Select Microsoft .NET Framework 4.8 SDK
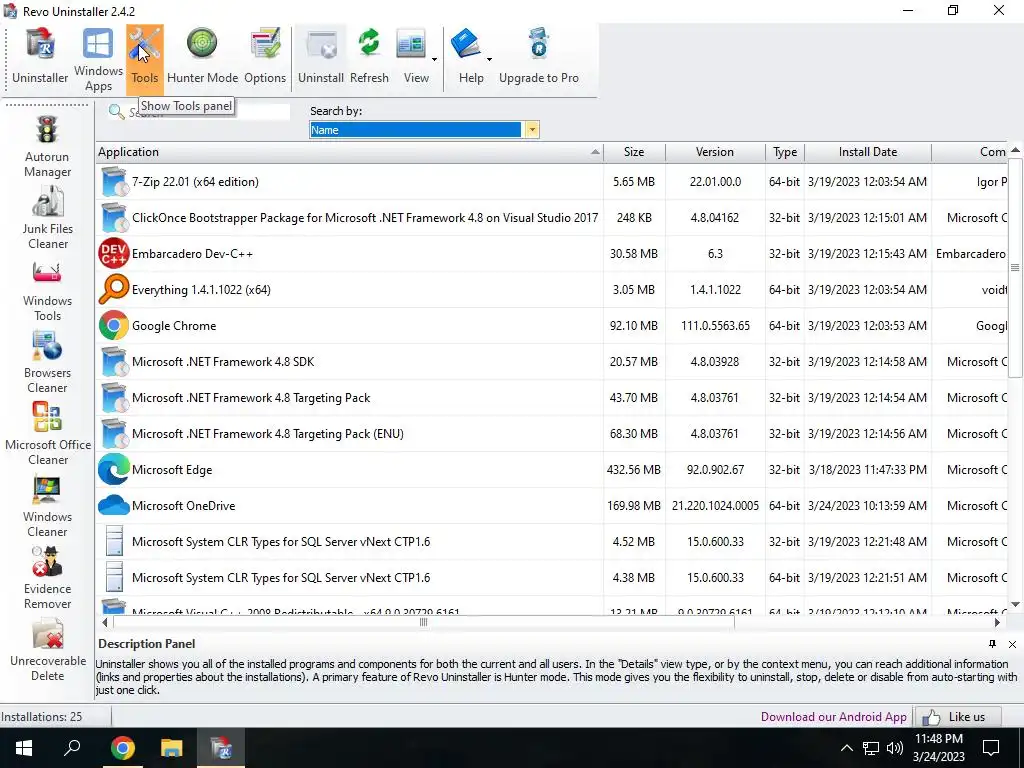The height and width of the screenshot is (768, 1024). (x=552, y=362)
